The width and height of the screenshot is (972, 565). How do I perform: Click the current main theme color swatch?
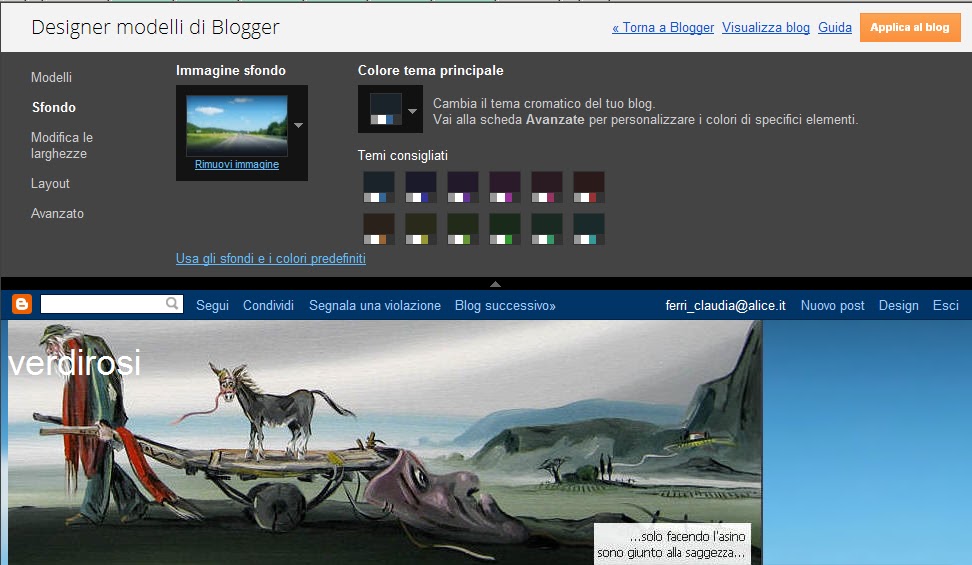click(x=386, y=109)
